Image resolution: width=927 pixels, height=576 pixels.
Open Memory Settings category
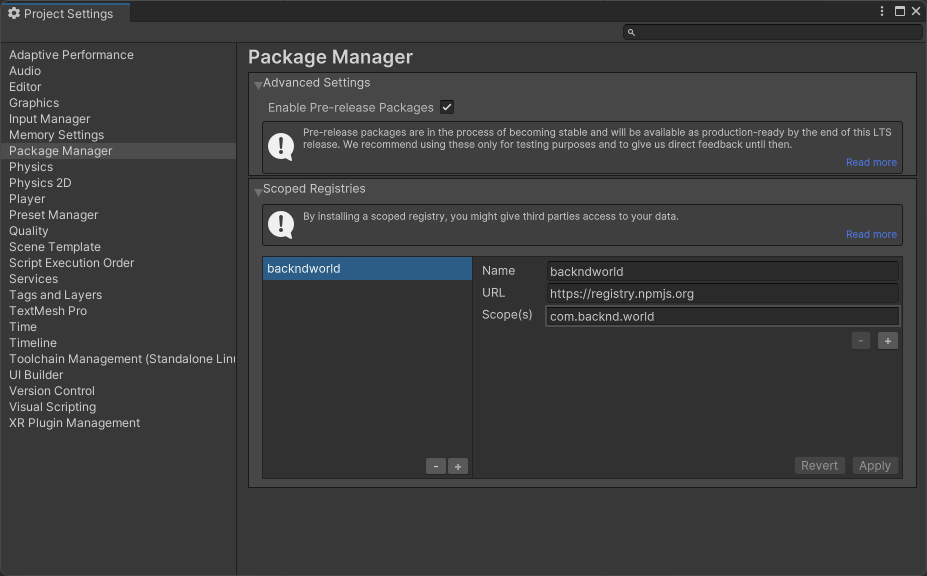118,135
